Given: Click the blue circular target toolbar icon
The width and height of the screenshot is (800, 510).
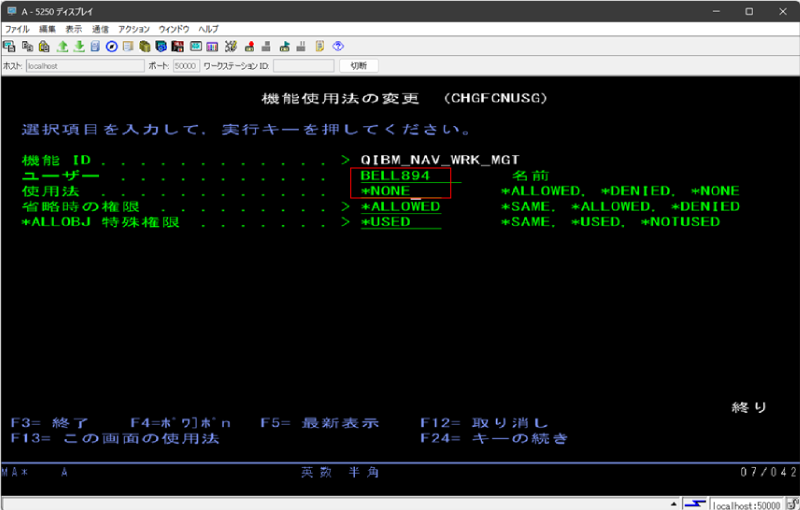Looking at the screenshot, I should point(112,46).
